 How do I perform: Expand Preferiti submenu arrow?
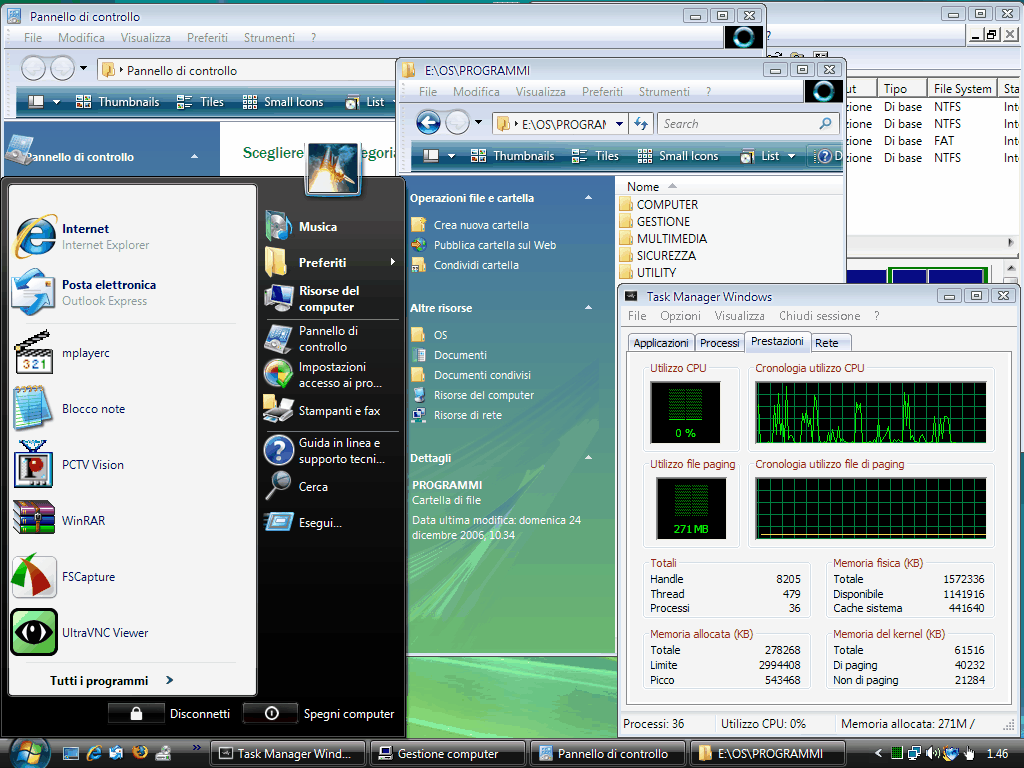tap(392, 262)
